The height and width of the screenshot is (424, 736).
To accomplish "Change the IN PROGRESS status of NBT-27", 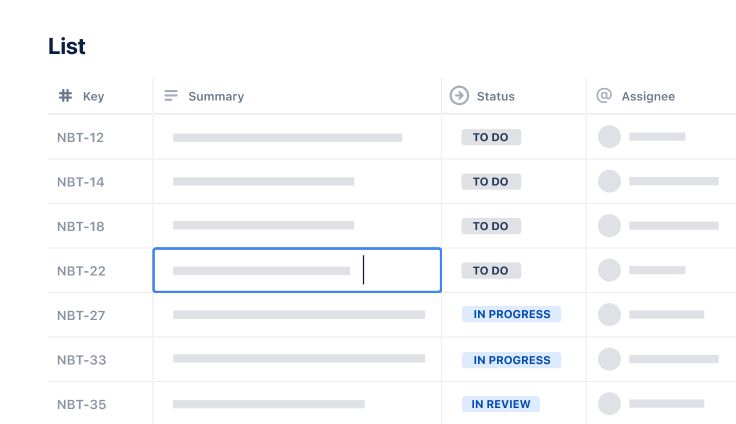I will [511, 314].
